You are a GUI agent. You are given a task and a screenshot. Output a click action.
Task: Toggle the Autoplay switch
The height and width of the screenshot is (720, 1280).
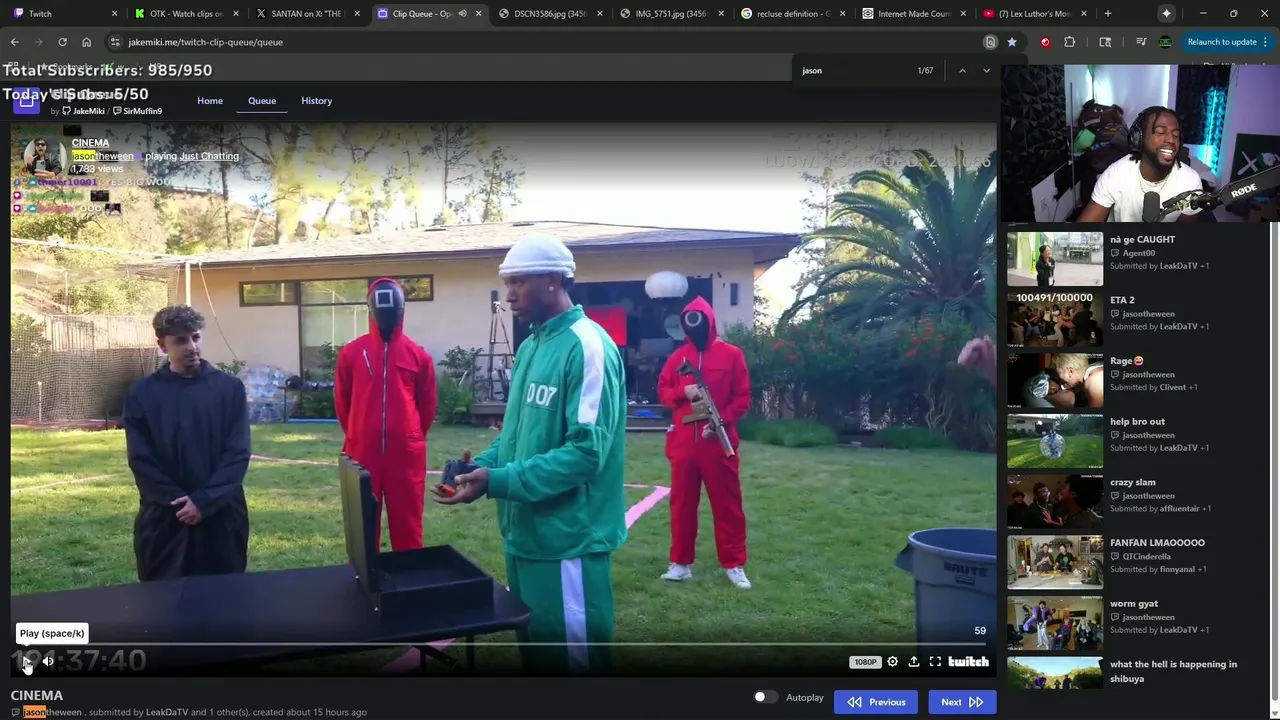[x=765, y=697]
